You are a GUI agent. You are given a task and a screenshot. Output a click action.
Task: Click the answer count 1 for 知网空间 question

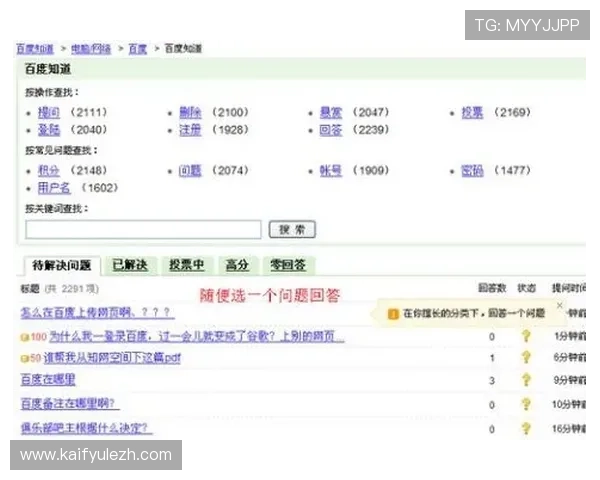(x=492, y=358)
